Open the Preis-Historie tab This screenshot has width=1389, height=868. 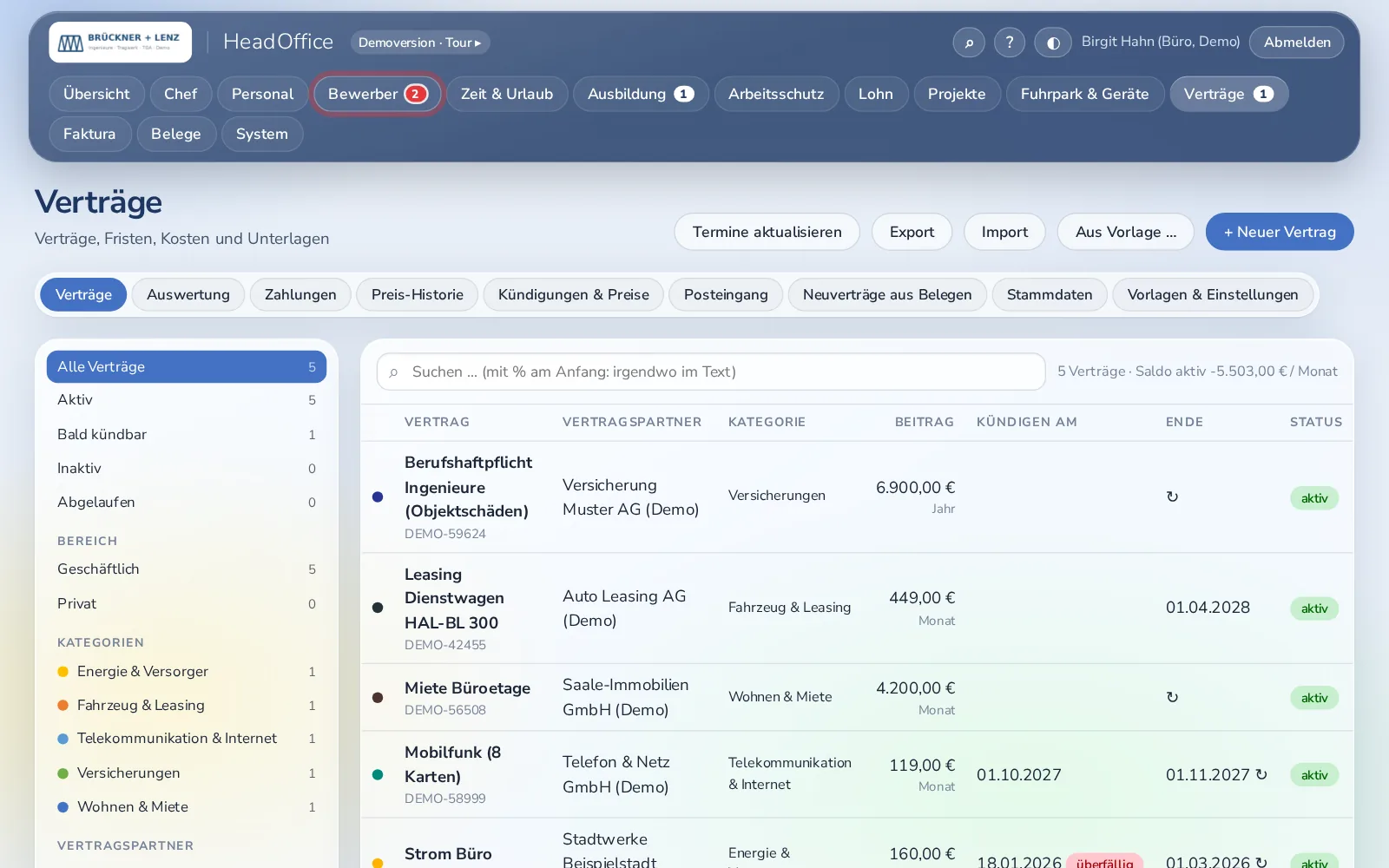click(x=418, y=295)
